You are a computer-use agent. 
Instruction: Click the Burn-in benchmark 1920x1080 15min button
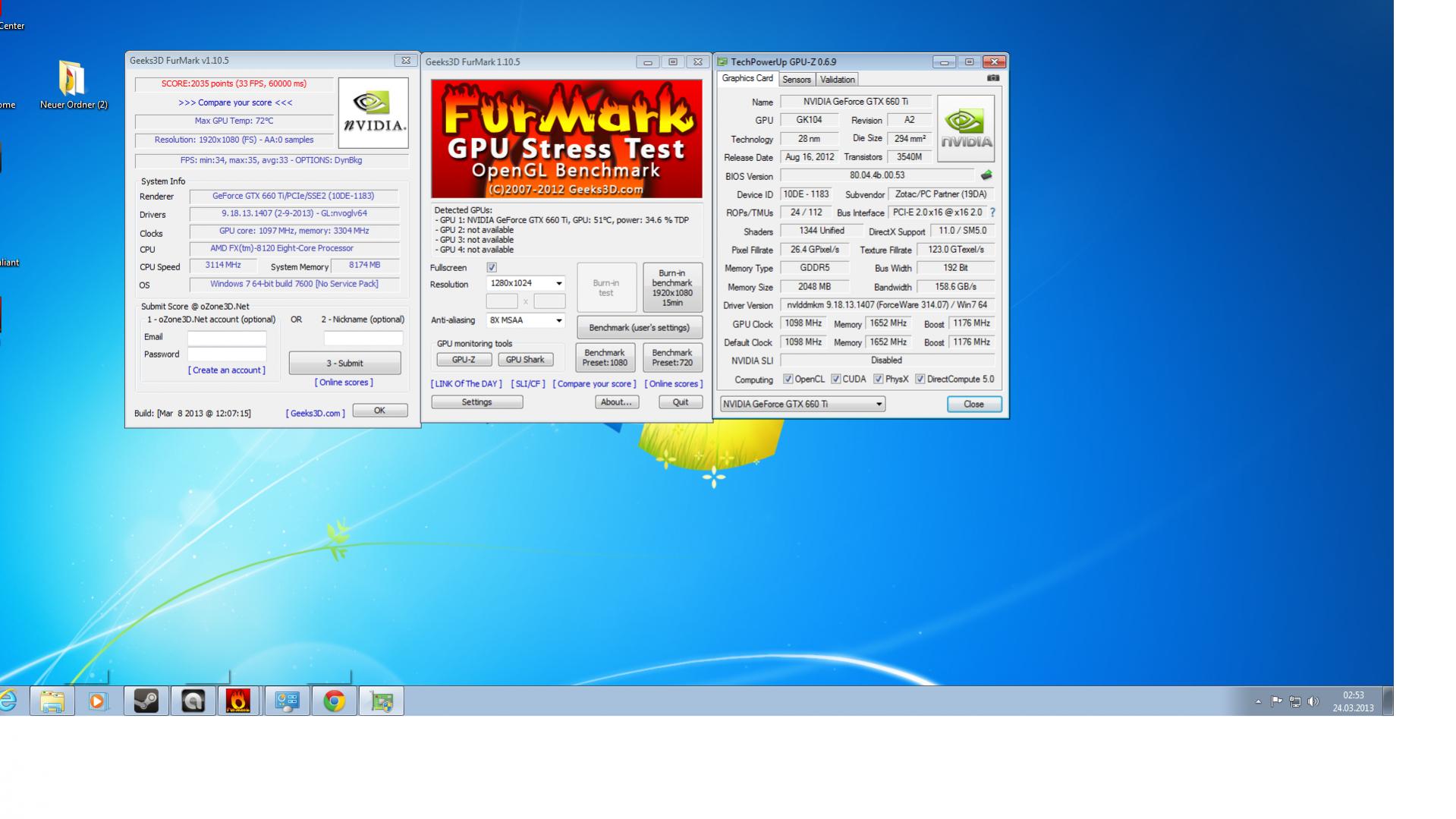click(672, 288)
